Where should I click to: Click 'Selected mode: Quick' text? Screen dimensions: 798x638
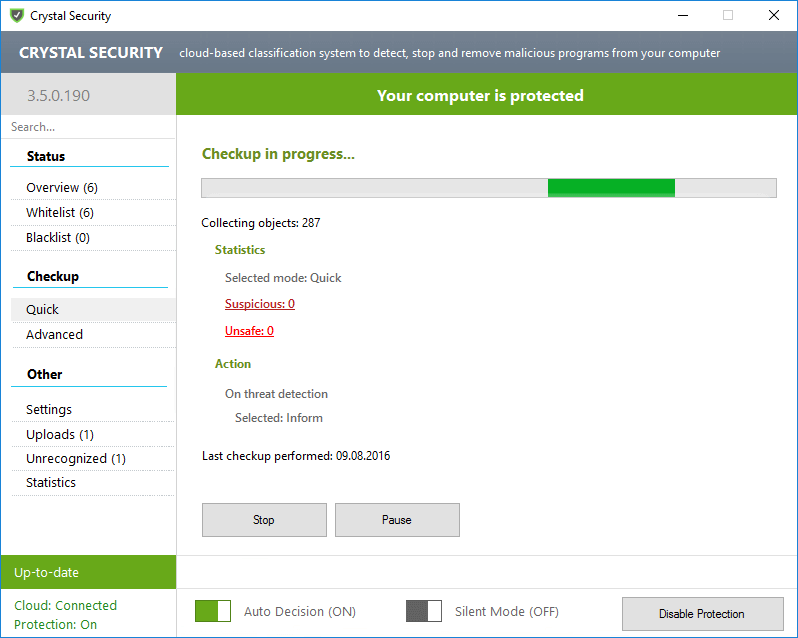pos(283,278)
